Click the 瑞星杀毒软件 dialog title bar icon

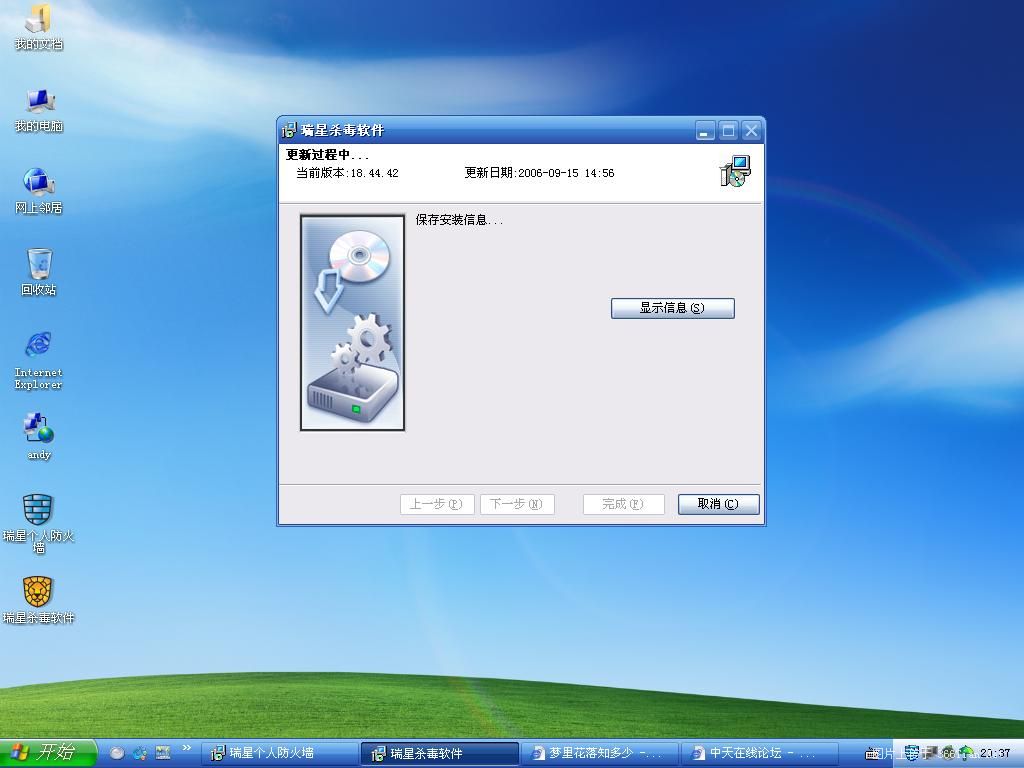click(x=289, y=130)
